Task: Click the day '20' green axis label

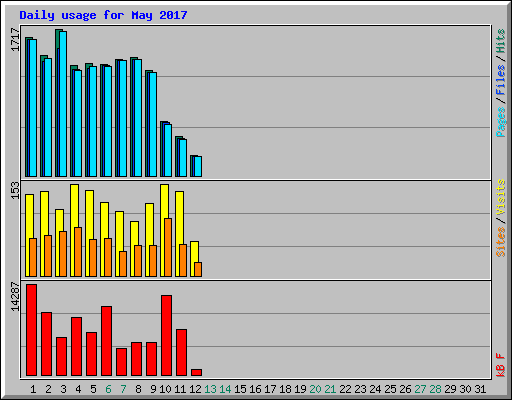Action: pyautogui.click(x=315, y=389)
